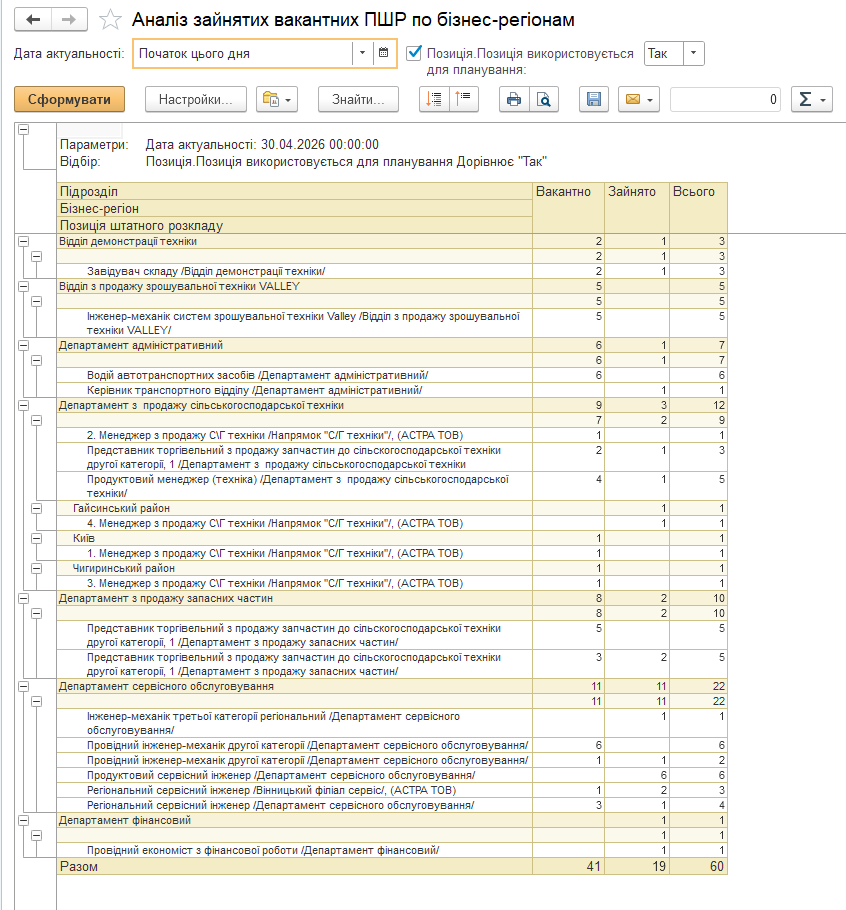Collapse all report groups icon
The image size is (846, 910).
coord(465,99)
